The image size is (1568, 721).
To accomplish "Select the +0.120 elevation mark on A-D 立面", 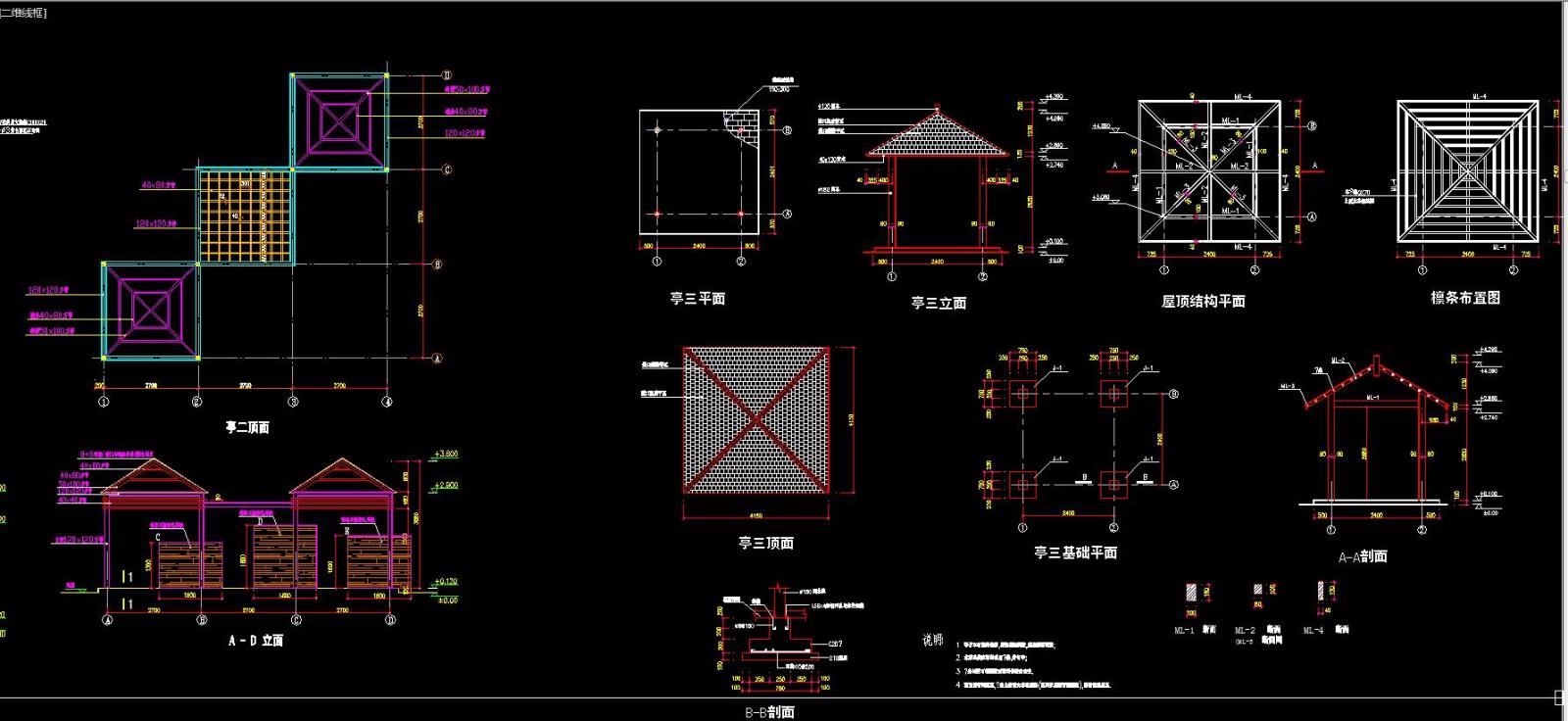I will (445, 582).
